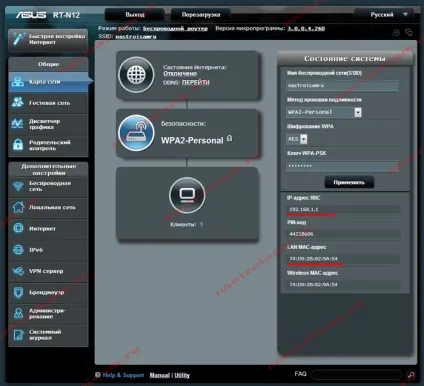The height and width of the screenshot is (386, 424).
Task: Click the wireless router icon on map
Action: [x=136, y=133]
